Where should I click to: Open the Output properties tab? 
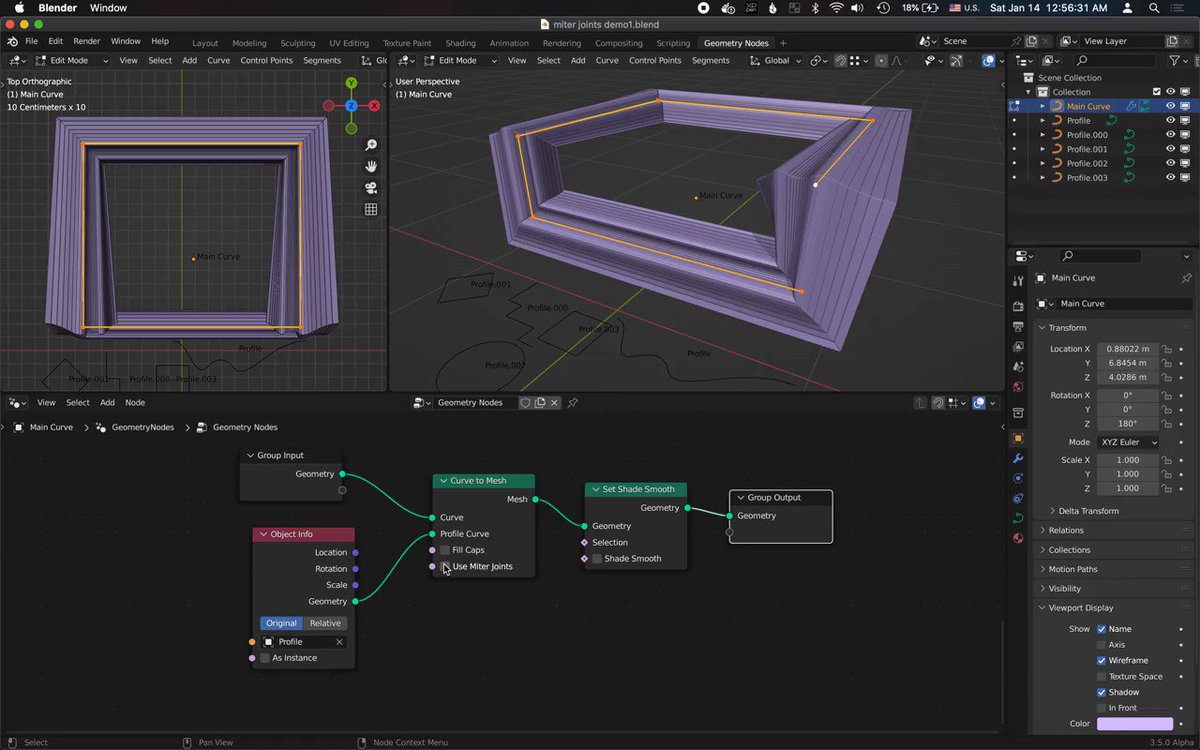coord(1018,326)
